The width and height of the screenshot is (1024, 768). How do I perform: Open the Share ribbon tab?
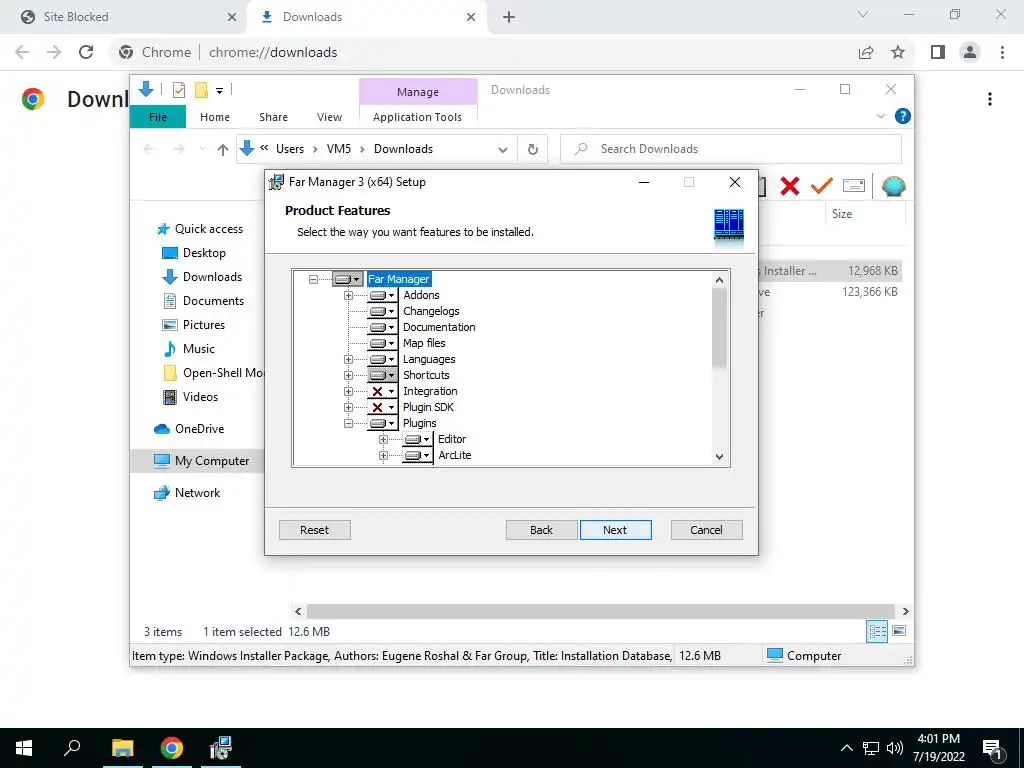coord(273,117)
